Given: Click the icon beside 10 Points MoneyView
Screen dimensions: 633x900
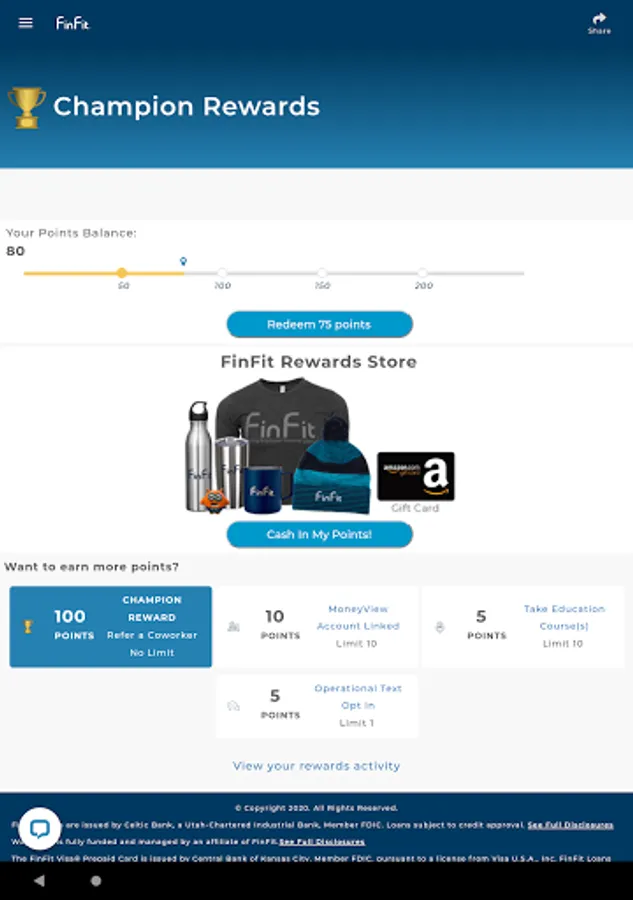Looking at the screenshot, I should click(x=233, y=626).
